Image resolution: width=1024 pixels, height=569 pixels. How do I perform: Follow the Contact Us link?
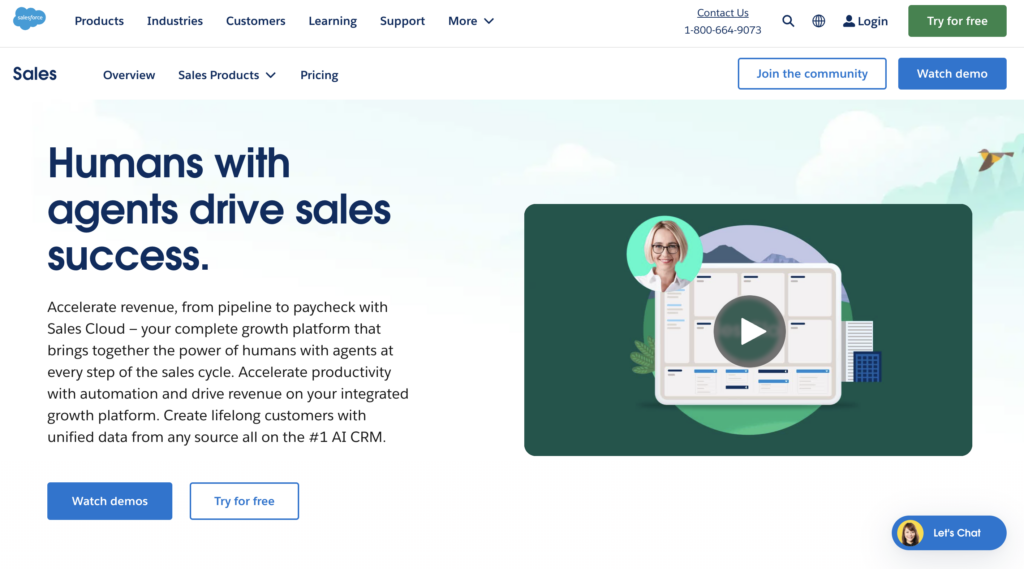[x=722, y=13]
